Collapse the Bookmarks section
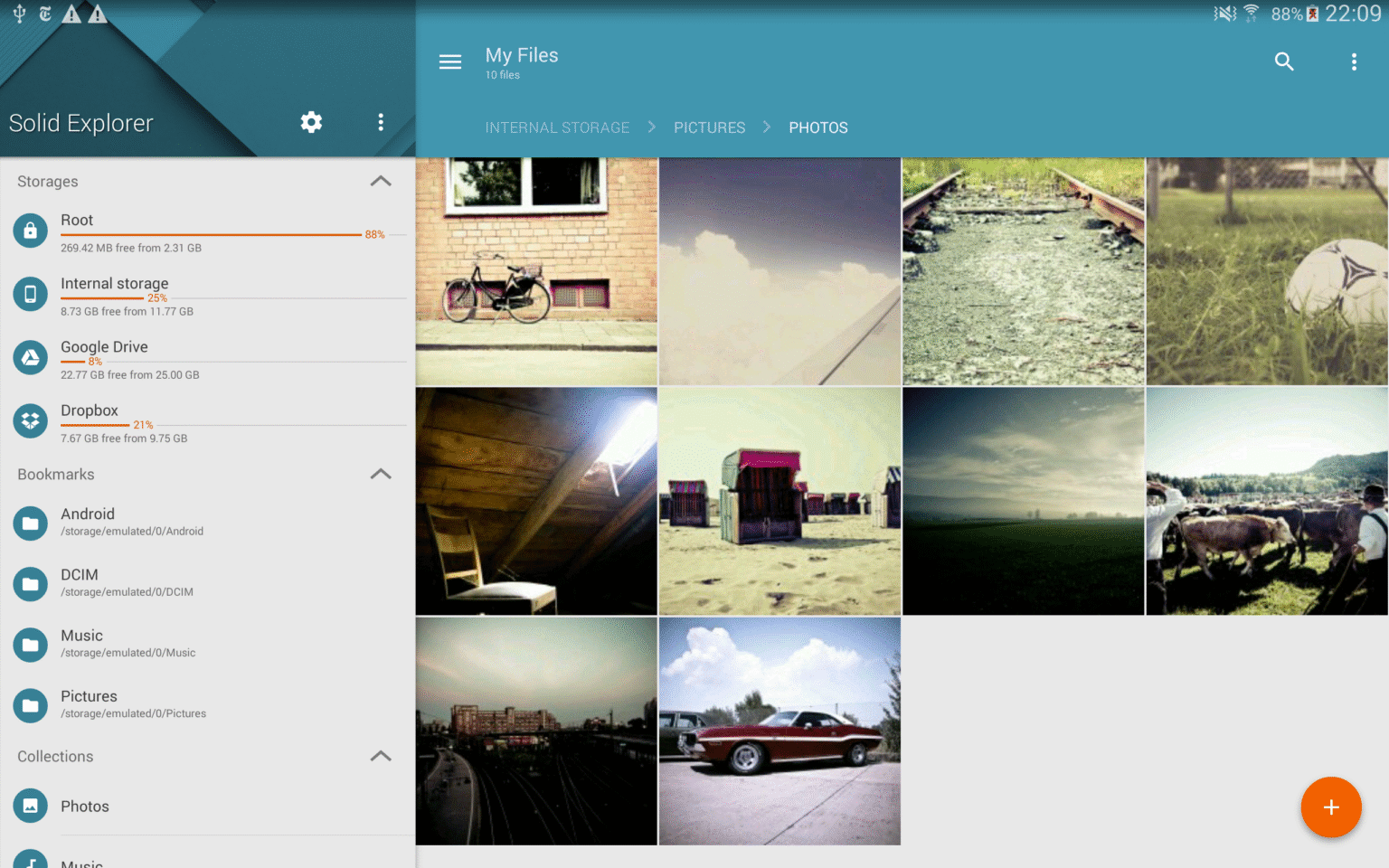Image resolution: width=1389 pixels, height=868 pixels. [381, 475]
